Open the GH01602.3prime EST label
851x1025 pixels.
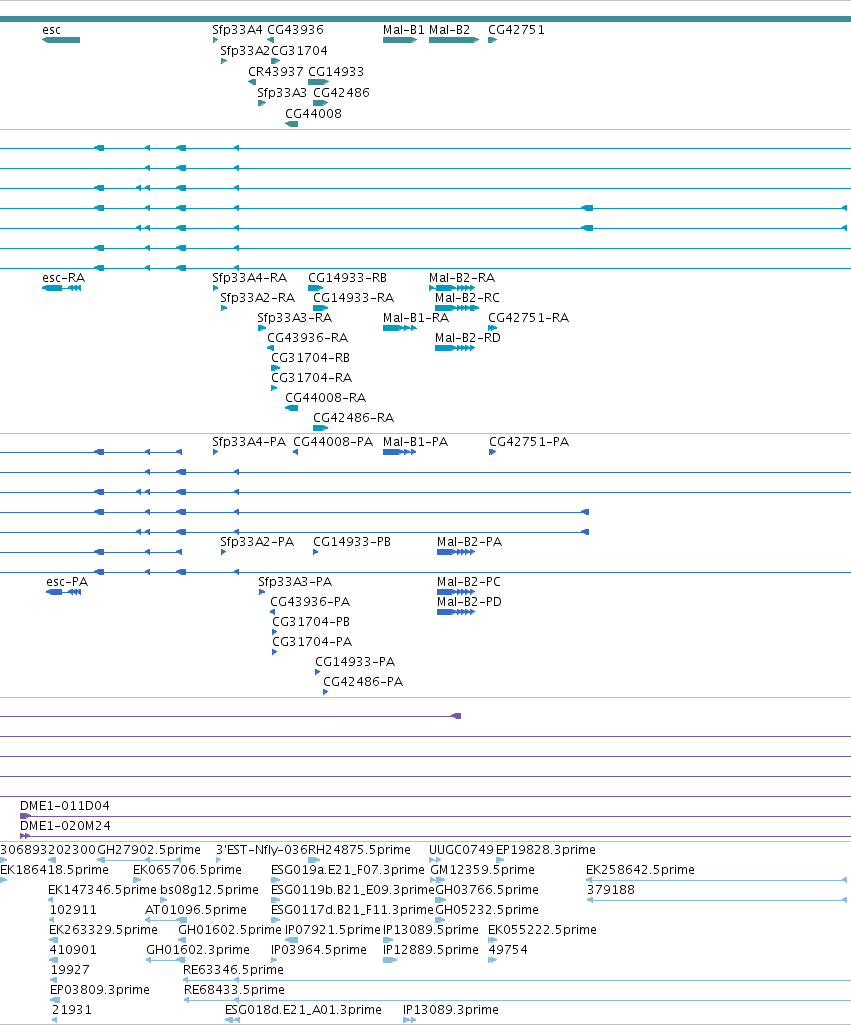198,949
